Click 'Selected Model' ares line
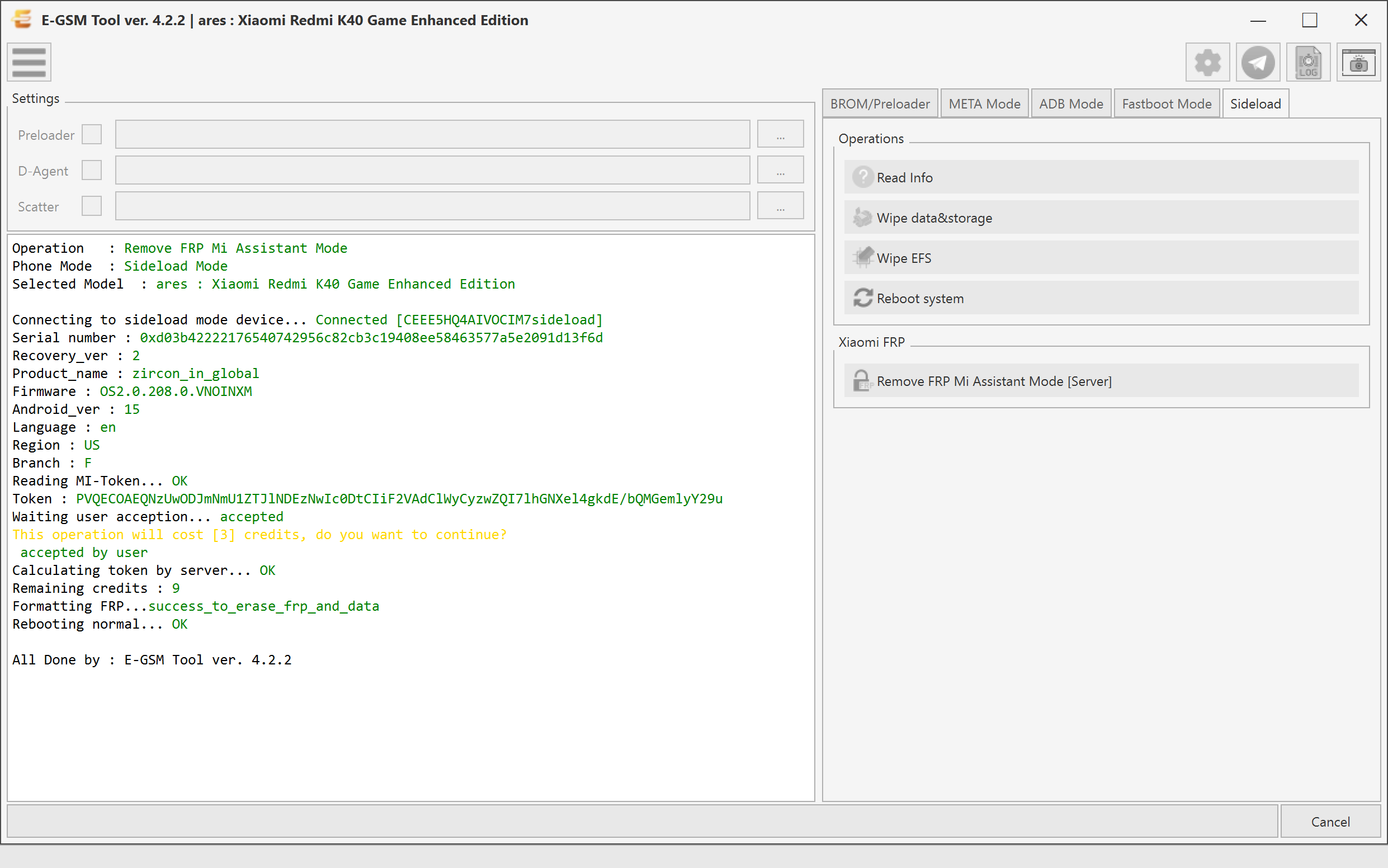1388x868 pixels. (x=263, y=284)
